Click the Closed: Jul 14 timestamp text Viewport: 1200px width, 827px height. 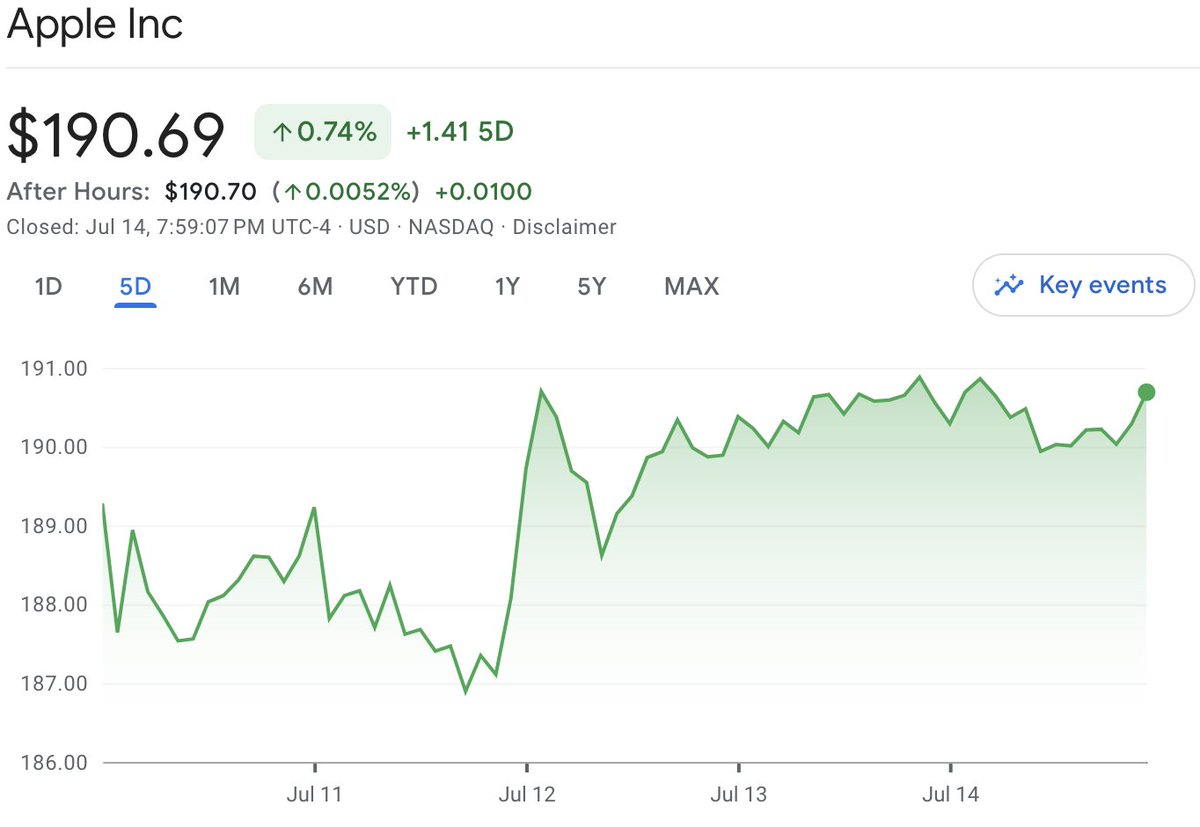(x=168, y=227)
